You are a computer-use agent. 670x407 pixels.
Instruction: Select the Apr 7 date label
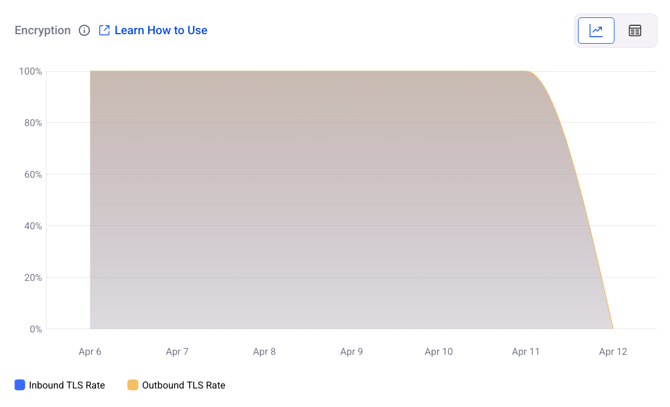(x=177, y=352)
